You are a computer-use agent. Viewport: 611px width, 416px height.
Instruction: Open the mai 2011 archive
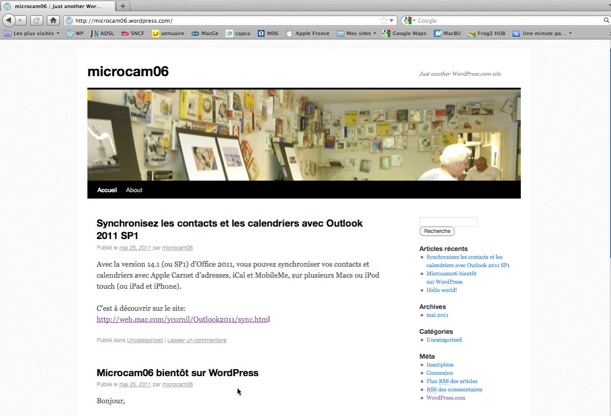point(437,315)
